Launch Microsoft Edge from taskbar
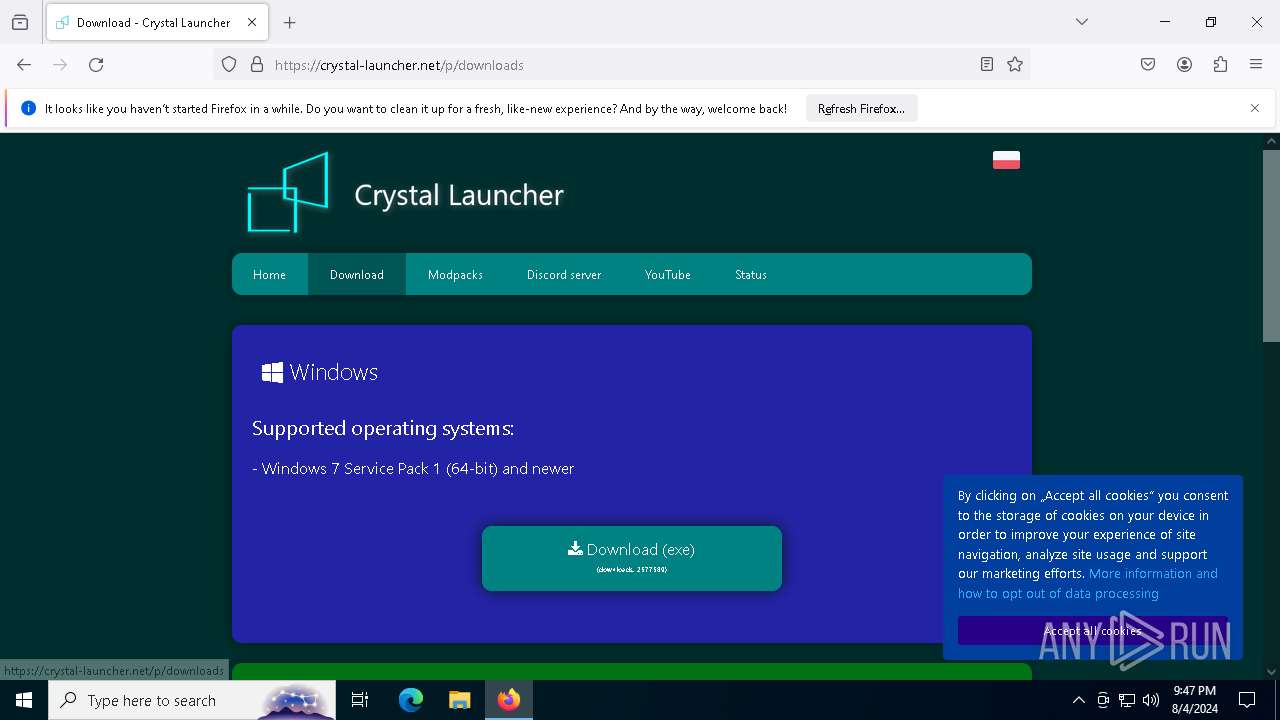Image resolution: width=1280 pixels, height=720 pixels. coord(411,700)
